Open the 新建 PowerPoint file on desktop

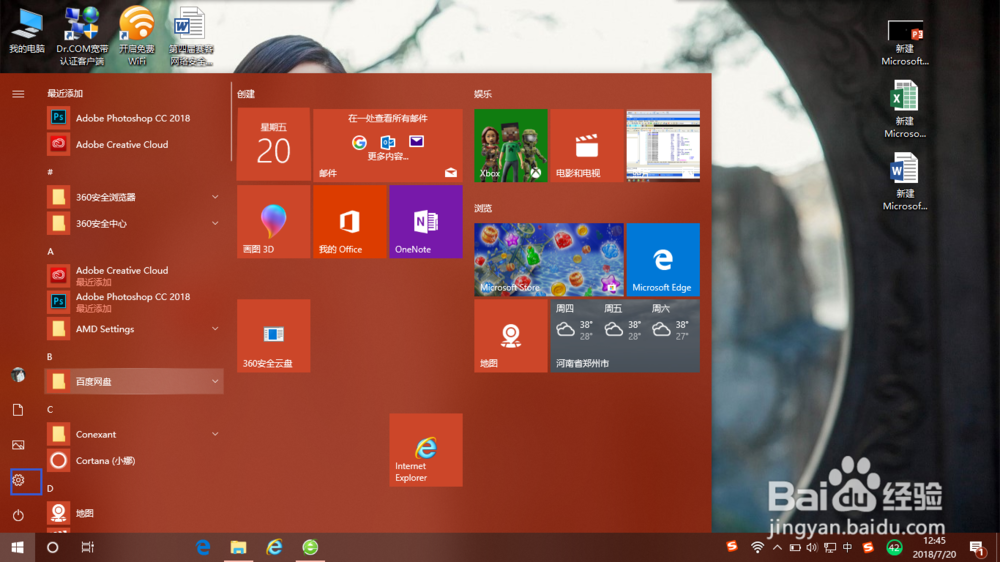point(905,42)
